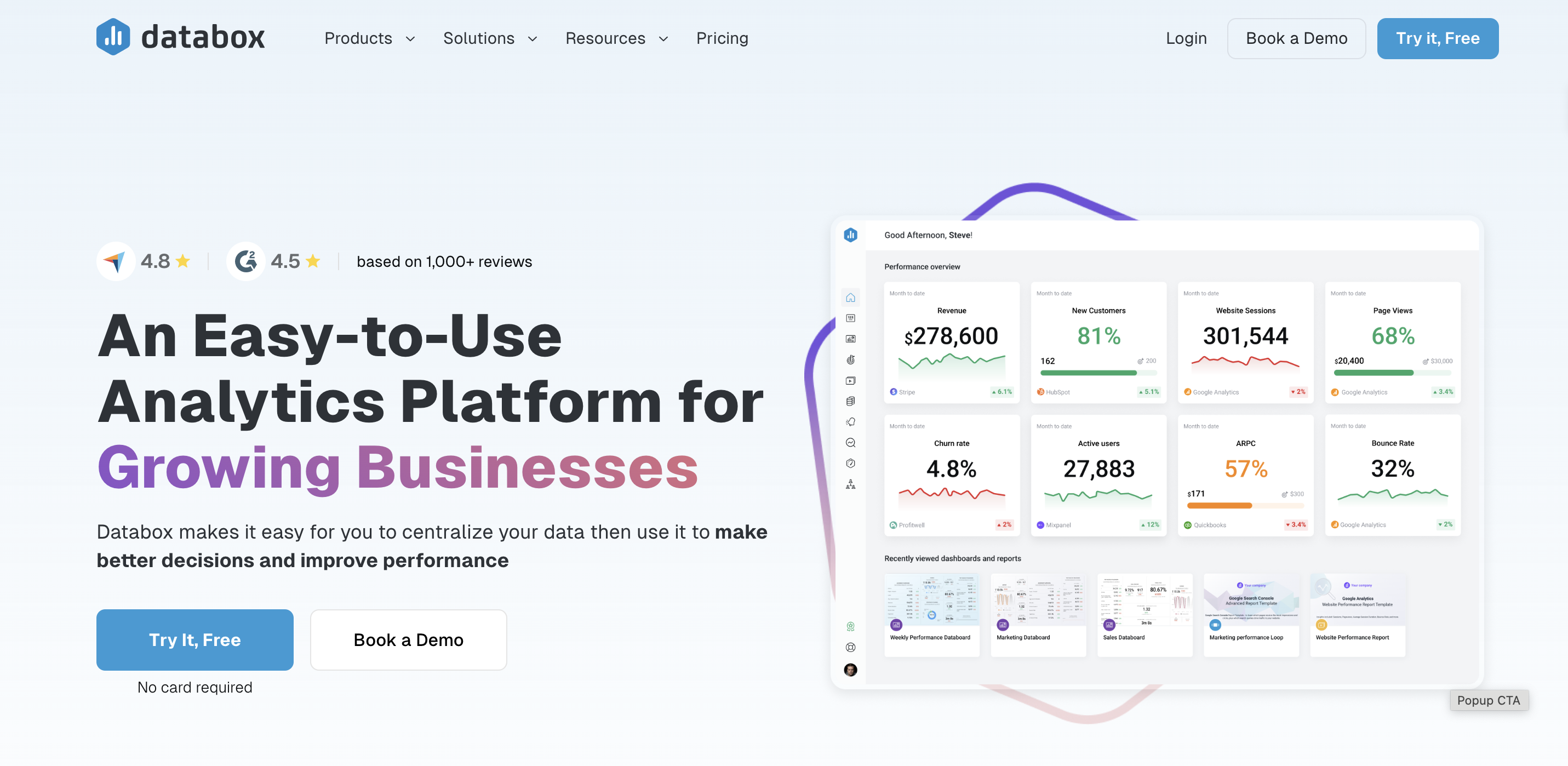The width and height of the screenshot is (1568, 766).
Task: Click the "based on 1,000+ reviews" text
Action: 444,261
